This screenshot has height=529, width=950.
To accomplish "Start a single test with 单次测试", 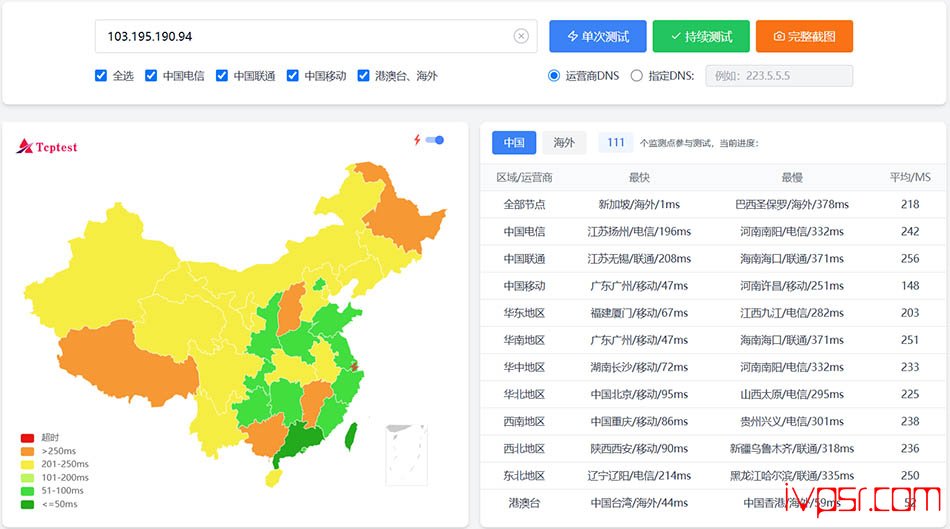I will click(598, 36).
